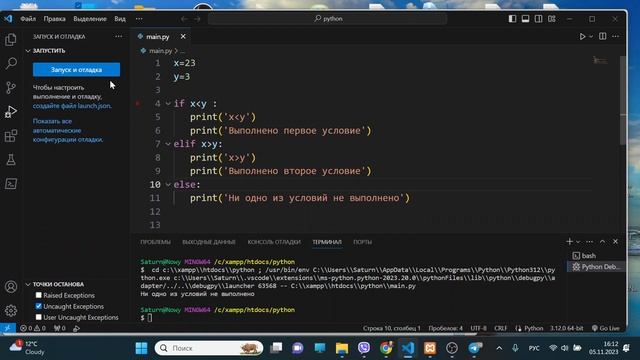Close the terminal panel

pyautogui.click(x=616, y=242)
